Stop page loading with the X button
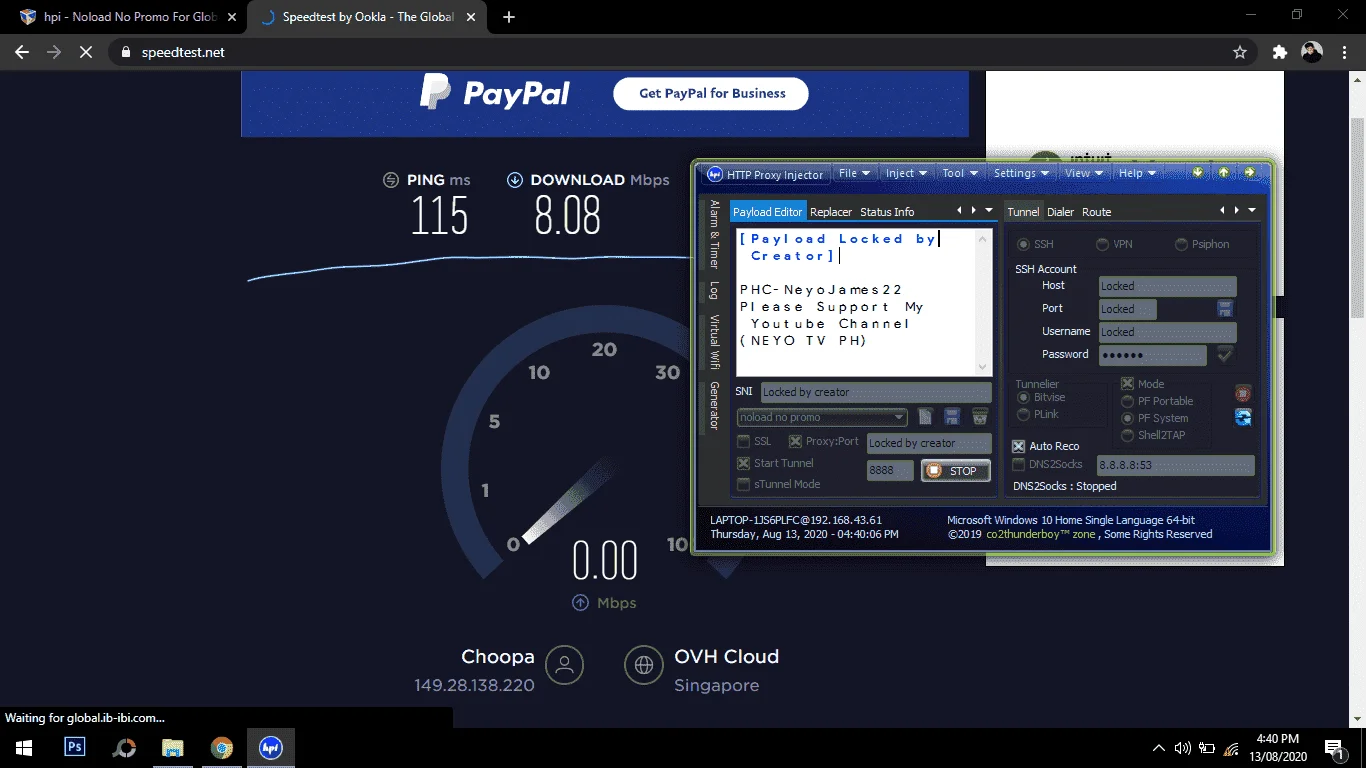 tap(86, 52)
